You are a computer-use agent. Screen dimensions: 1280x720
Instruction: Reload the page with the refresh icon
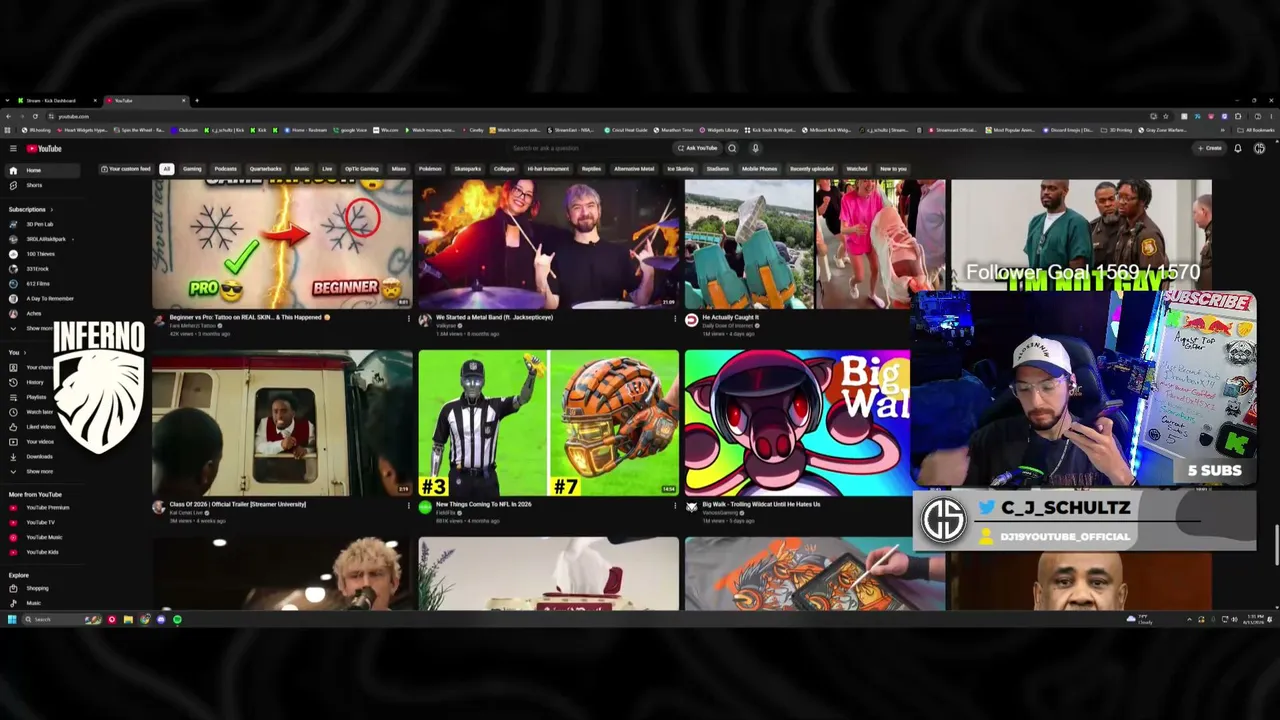(x=37, y=116)
